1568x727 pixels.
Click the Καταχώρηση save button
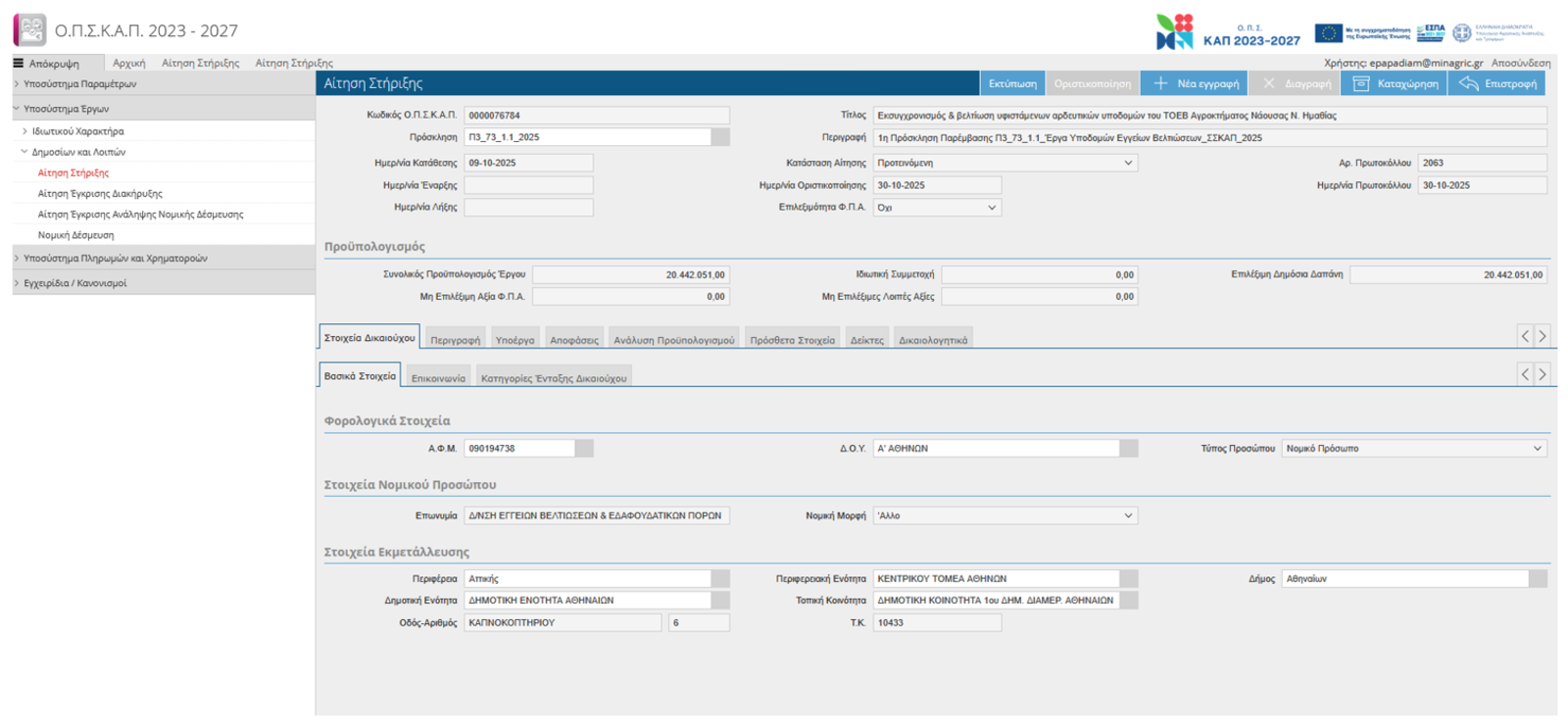[1396, 83]
